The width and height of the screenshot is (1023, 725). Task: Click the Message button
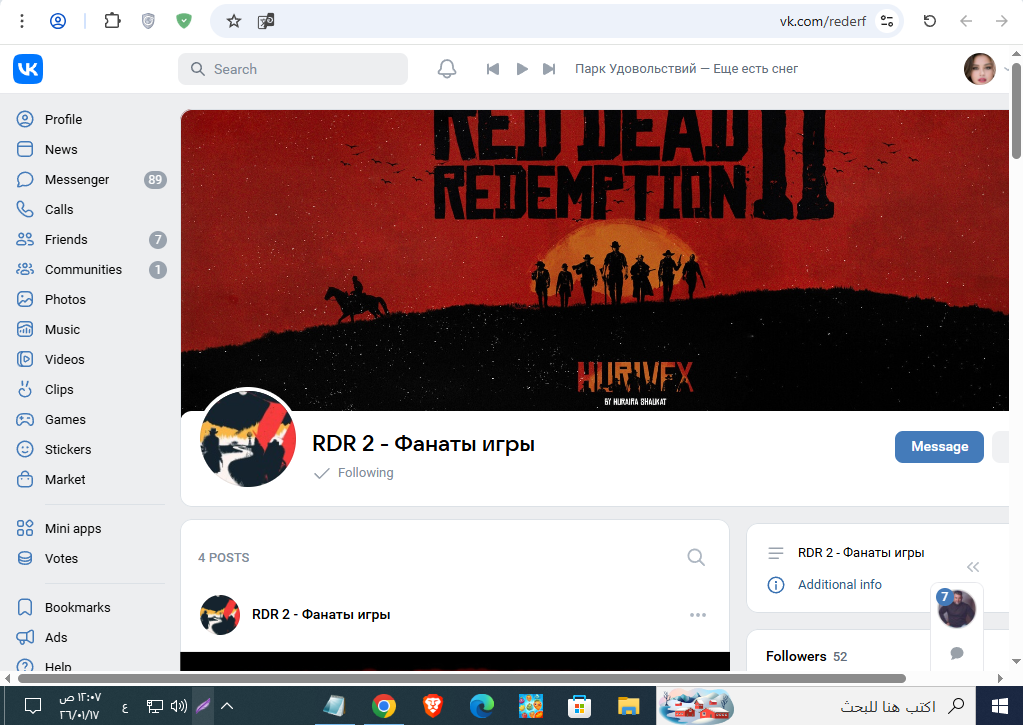[939, 447]
